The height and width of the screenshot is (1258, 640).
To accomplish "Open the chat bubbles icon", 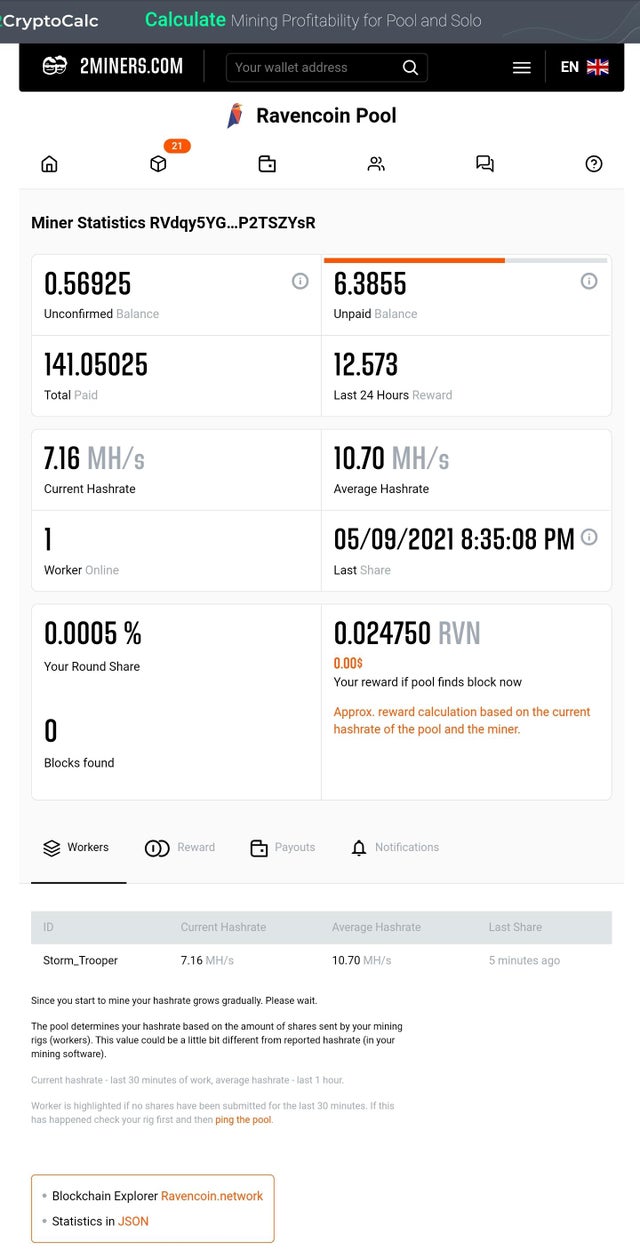I will 485,164.
